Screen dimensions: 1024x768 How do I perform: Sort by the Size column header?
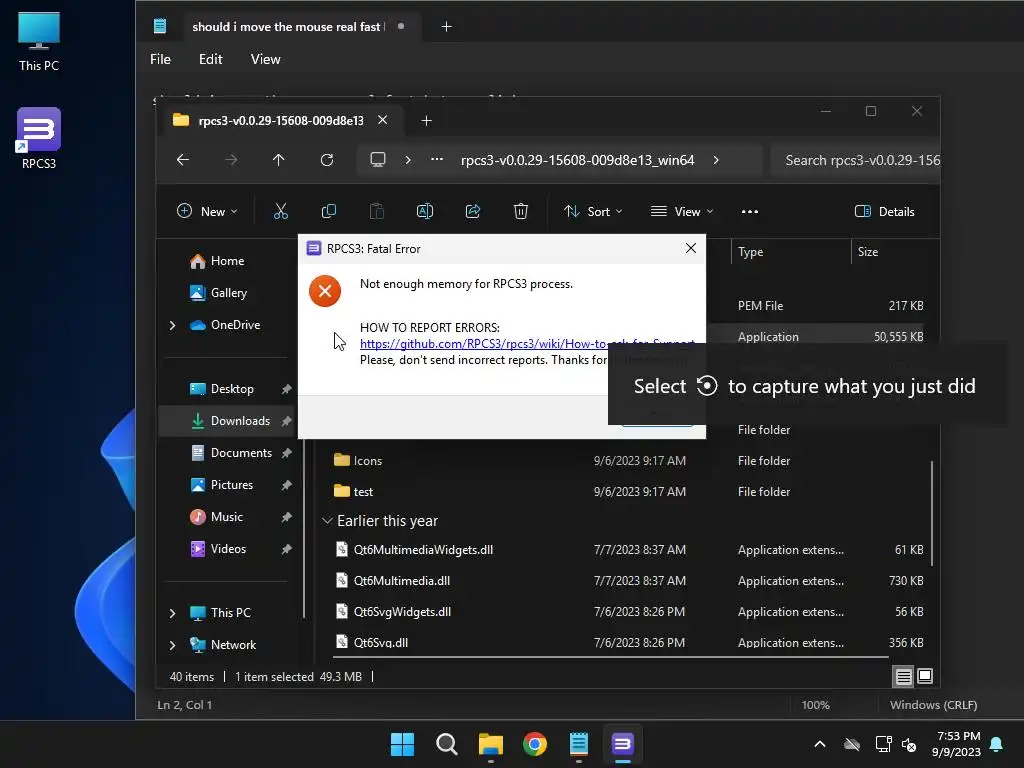pyautogui.click(x=868, y=252)
